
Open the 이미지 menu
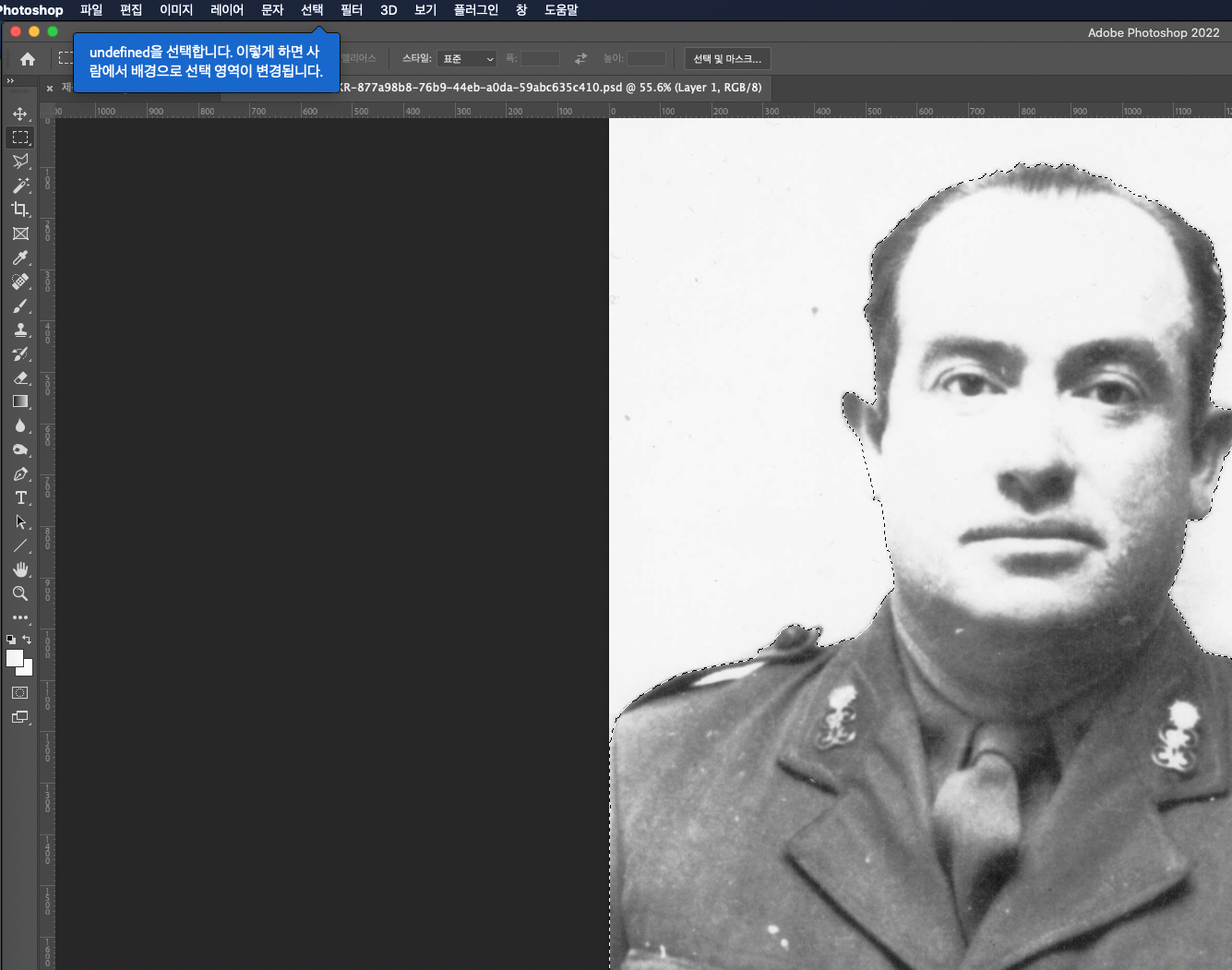176,10
